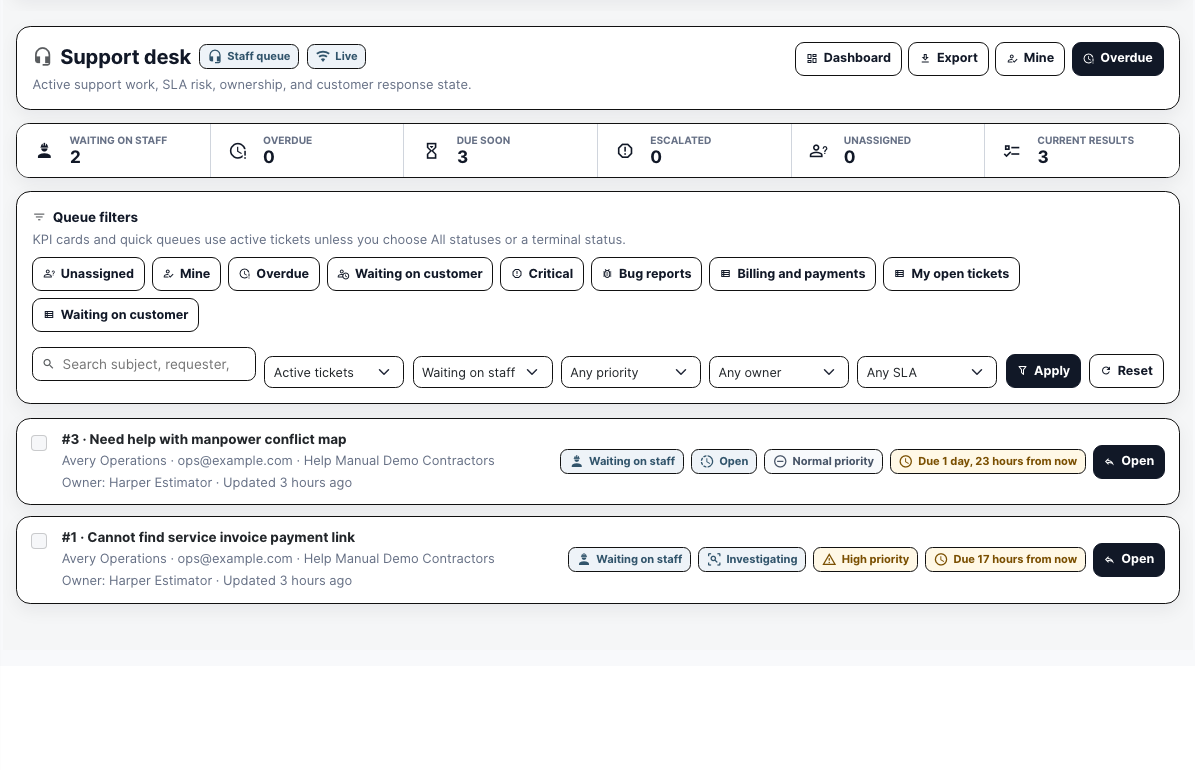The width and height of the screenshot is (1195, 770).
Task: Click the Escalated alert circle icon
Action: (x=625, y=151)
